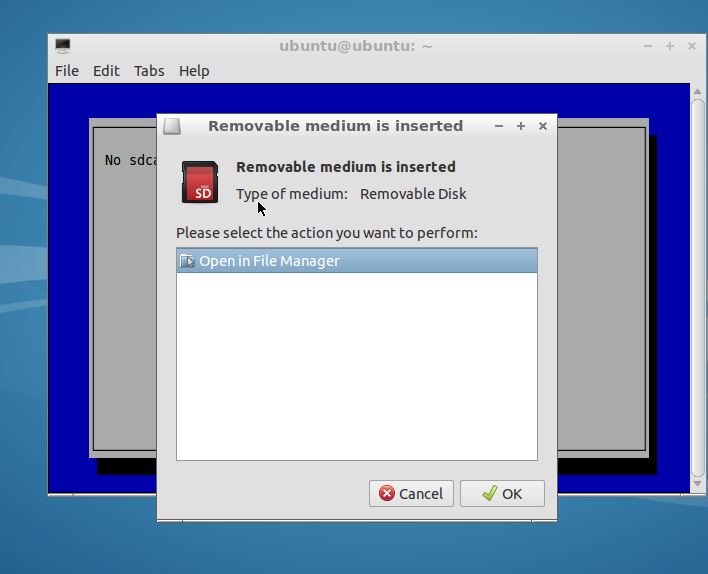
Task: Close the ubuntu@ubuntu terminal window
Action: (x=692, y=46)
